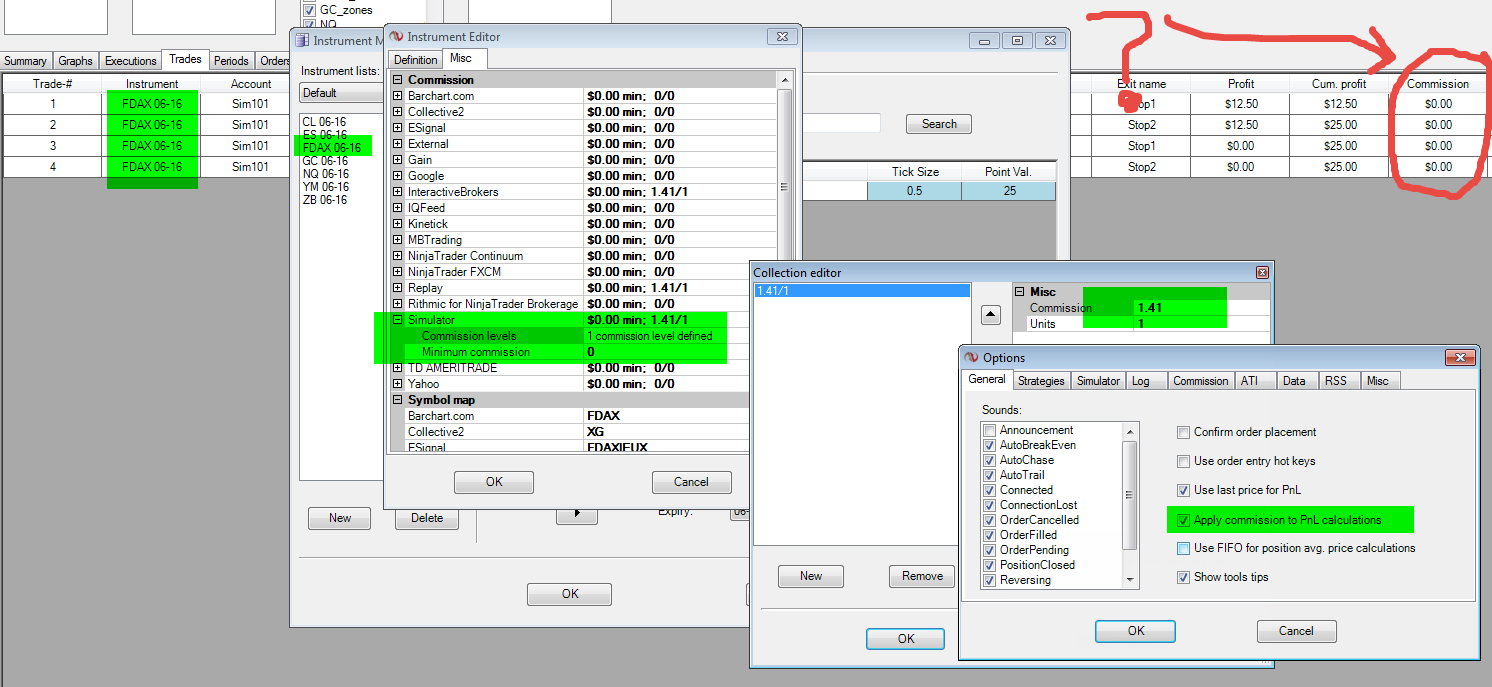Screen dimensions: 1492x687
Task: Toggle Announcement sound checkbox
Action: [x=989, y=430]
